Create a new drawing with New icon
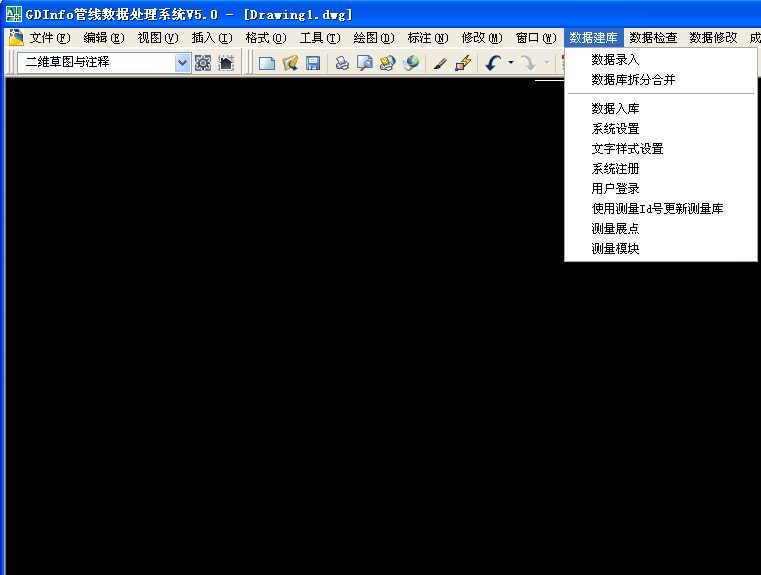761x575 pixels. (267, 63)
